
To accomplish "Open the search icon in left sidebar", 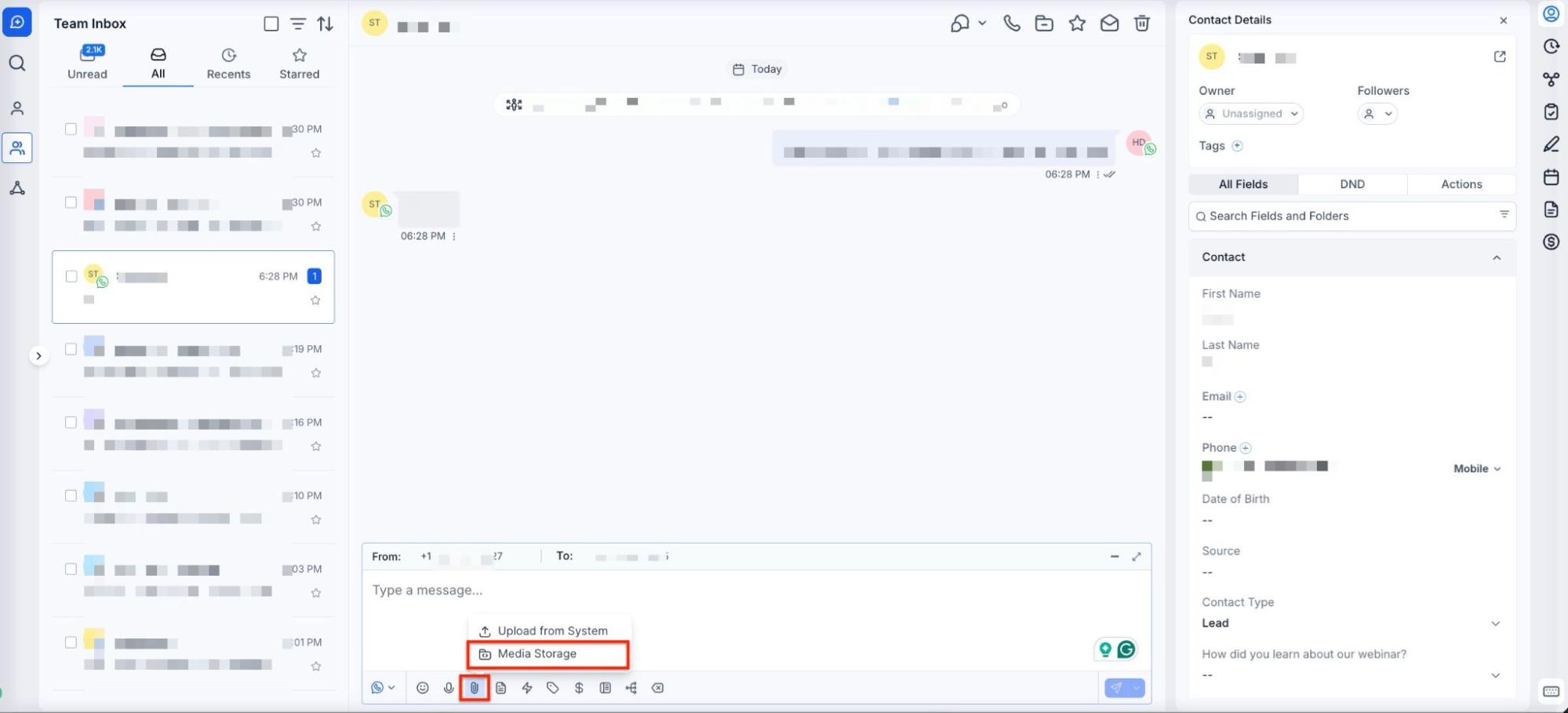I will (17, 64).
